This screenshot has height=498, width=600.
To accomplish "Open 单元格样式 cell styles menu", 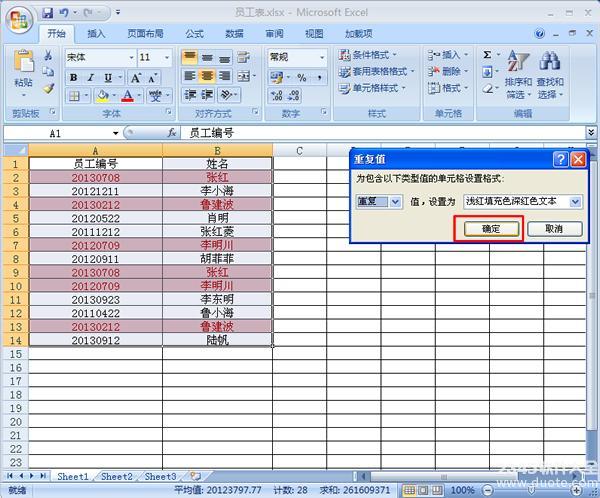I will point(372,88).
